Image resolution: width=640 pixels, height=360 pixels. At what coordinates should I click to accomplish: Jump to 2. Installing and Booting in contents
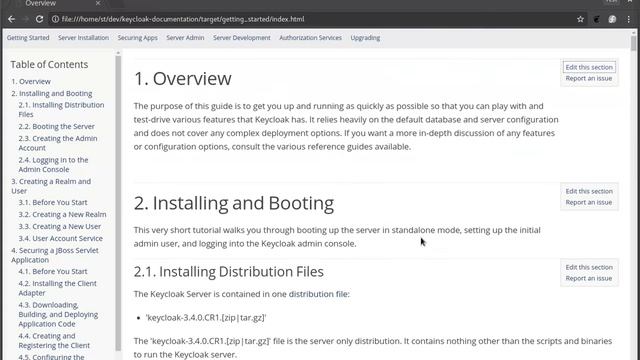pyautogui.click(x=52, y=93)
